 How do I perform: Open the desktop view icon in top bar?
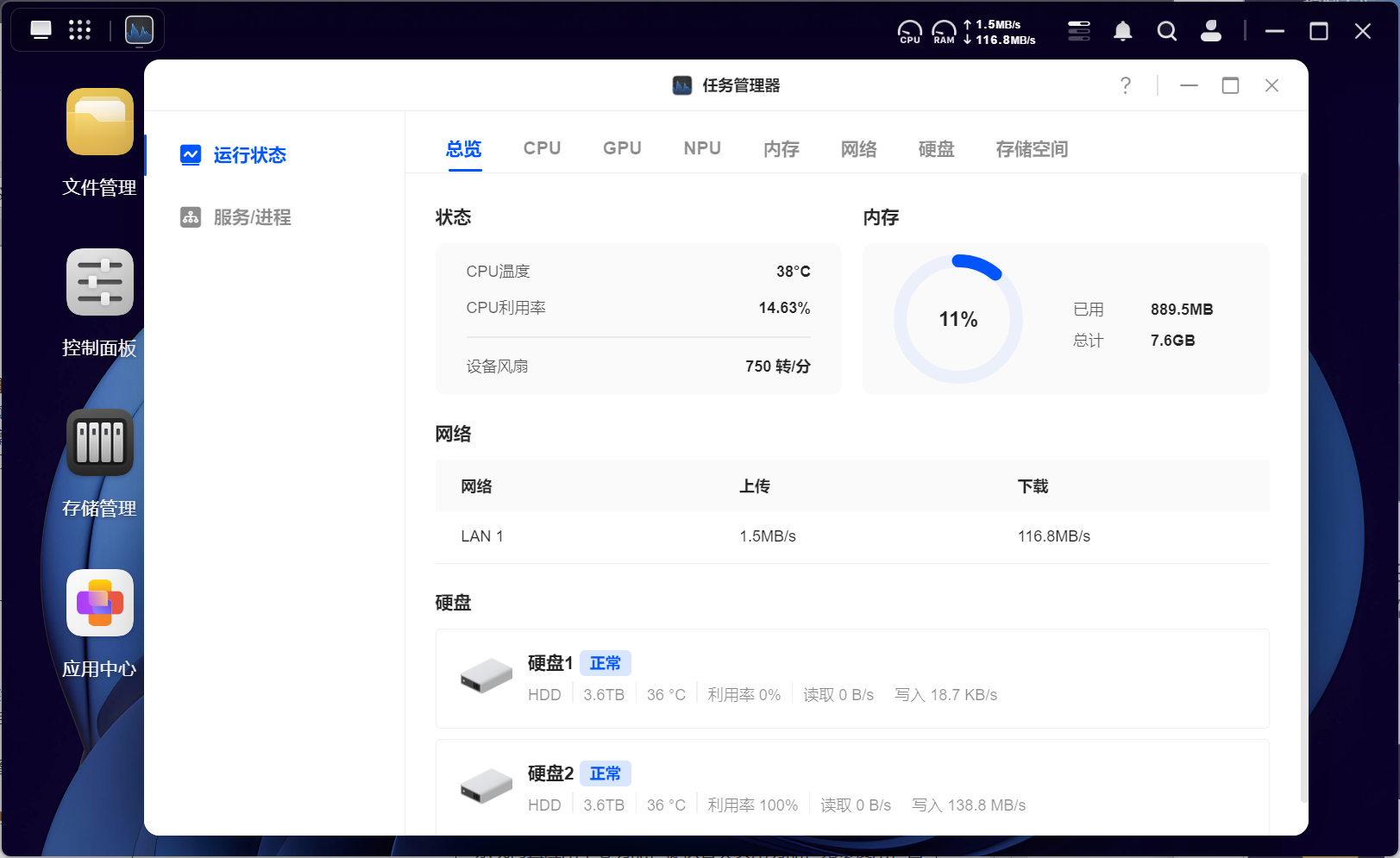pyautogui.click(x=41, y=30)
